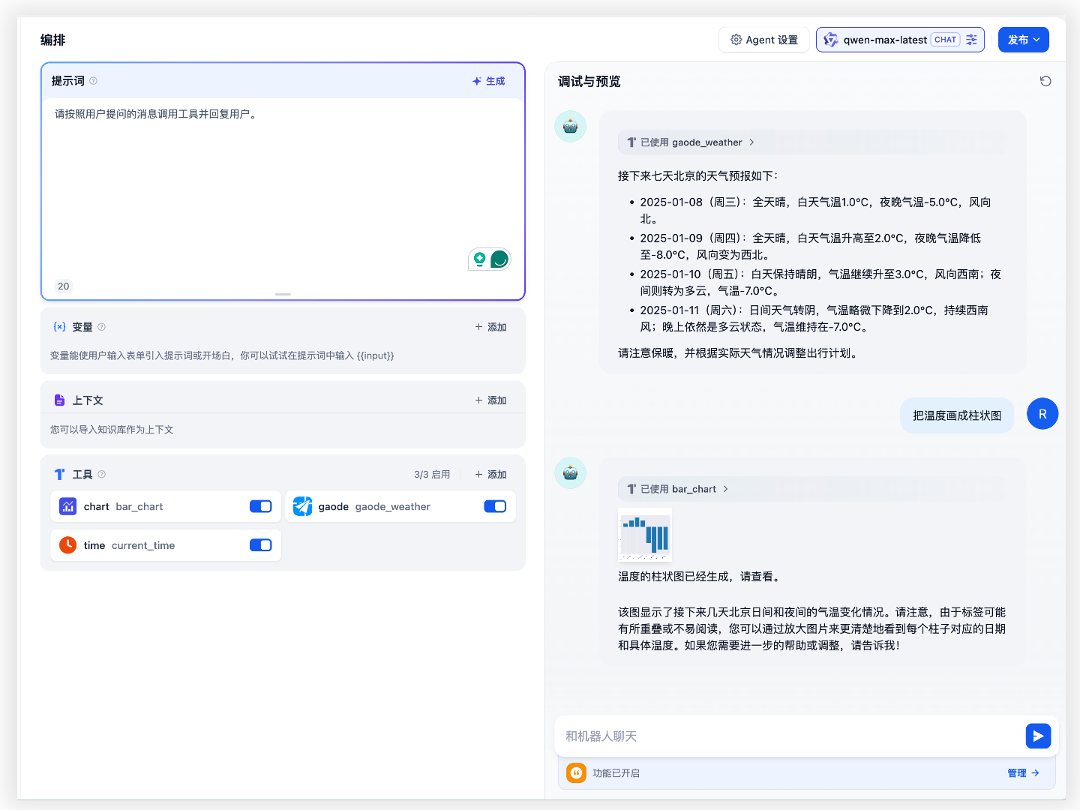Click the restart conversation refresh icon
The width and height of the screenshot is (1080, 810).
(x=1045, y=81)
